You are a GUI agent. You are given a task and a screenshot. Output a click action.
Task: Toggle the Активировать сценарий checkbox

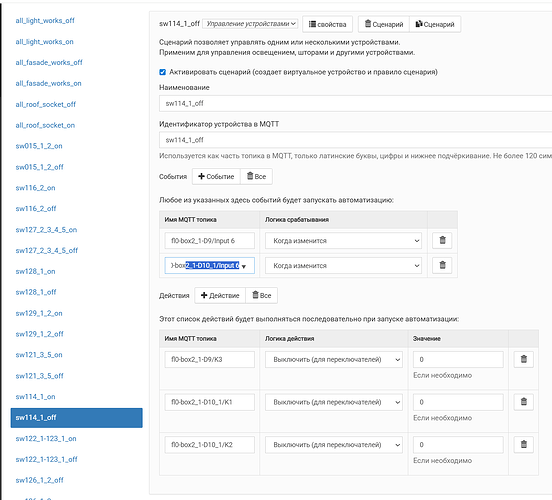click(162, 72)
